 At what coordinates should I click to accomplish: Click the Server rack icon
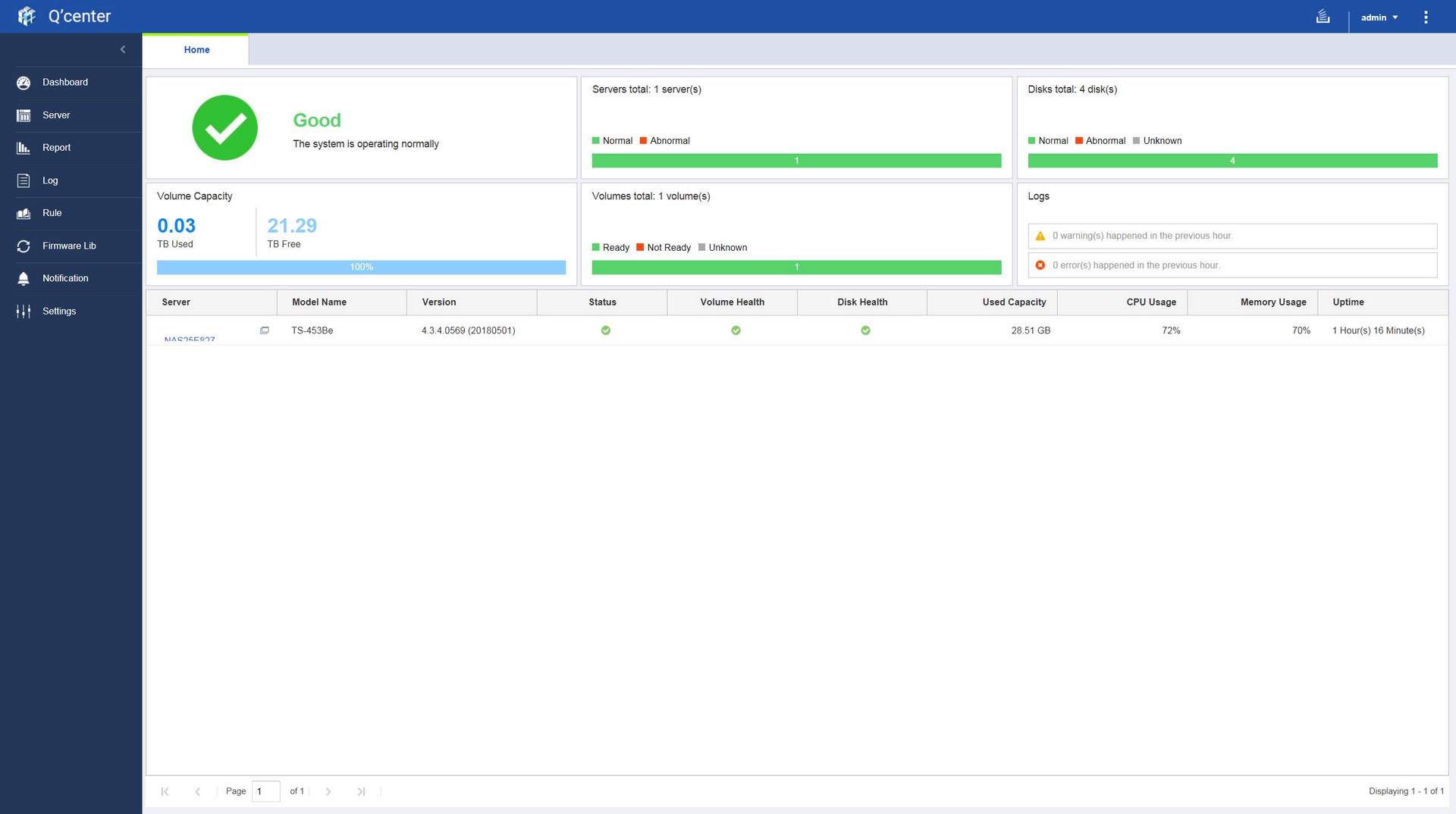pyautogui.click(x=24, y=115)
